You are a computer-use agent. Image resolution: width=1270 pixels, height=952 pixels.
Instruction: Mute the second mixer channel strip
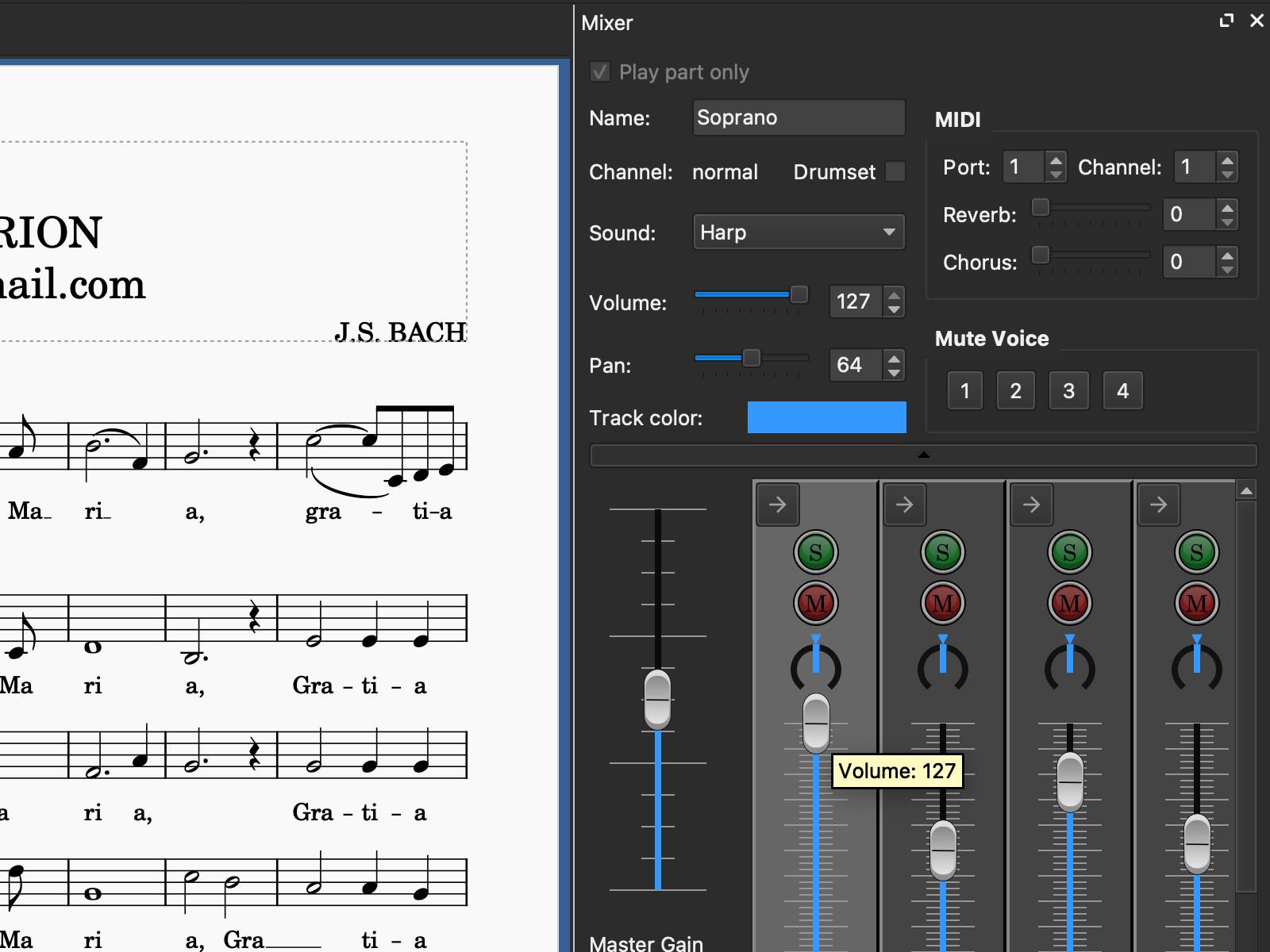point(942,603)
